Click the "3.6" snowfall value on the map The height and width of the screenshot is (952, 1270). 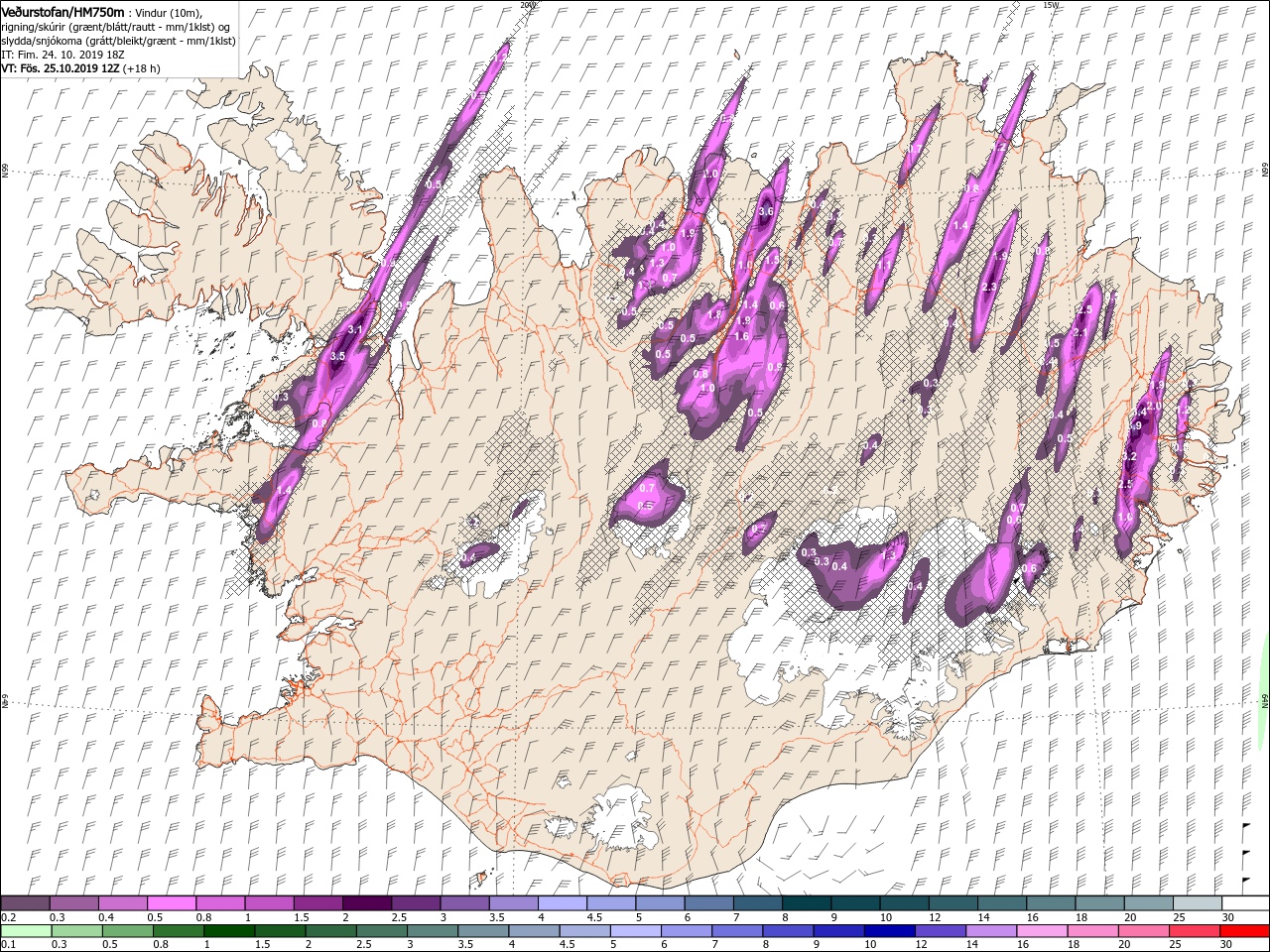[x=765, y=211]
